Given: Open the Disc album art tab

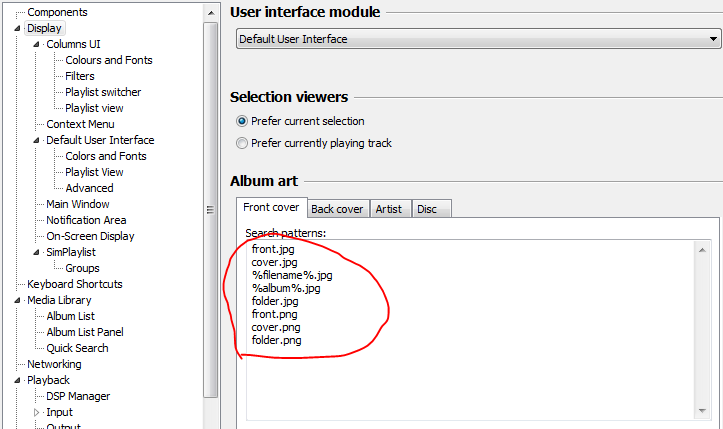Looking at the screenshot, I should point(426,209).
